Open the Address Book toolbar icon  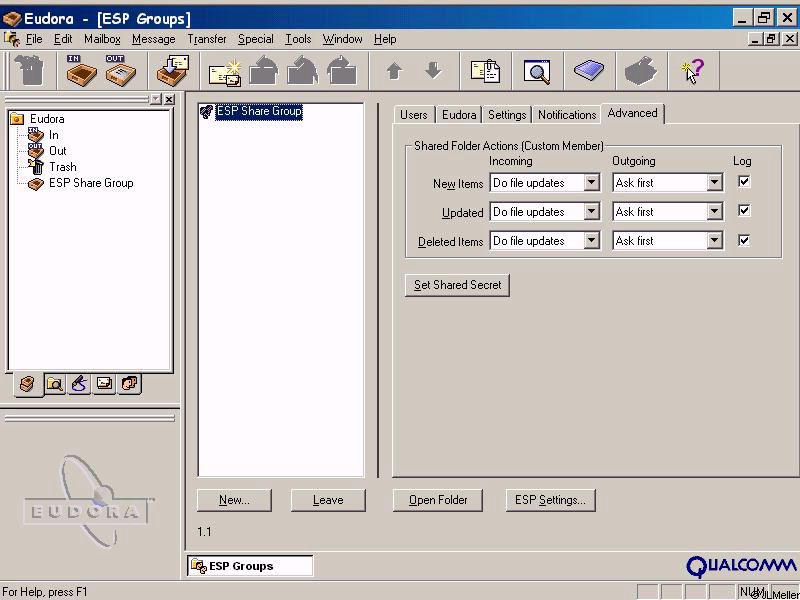(589, 70)
